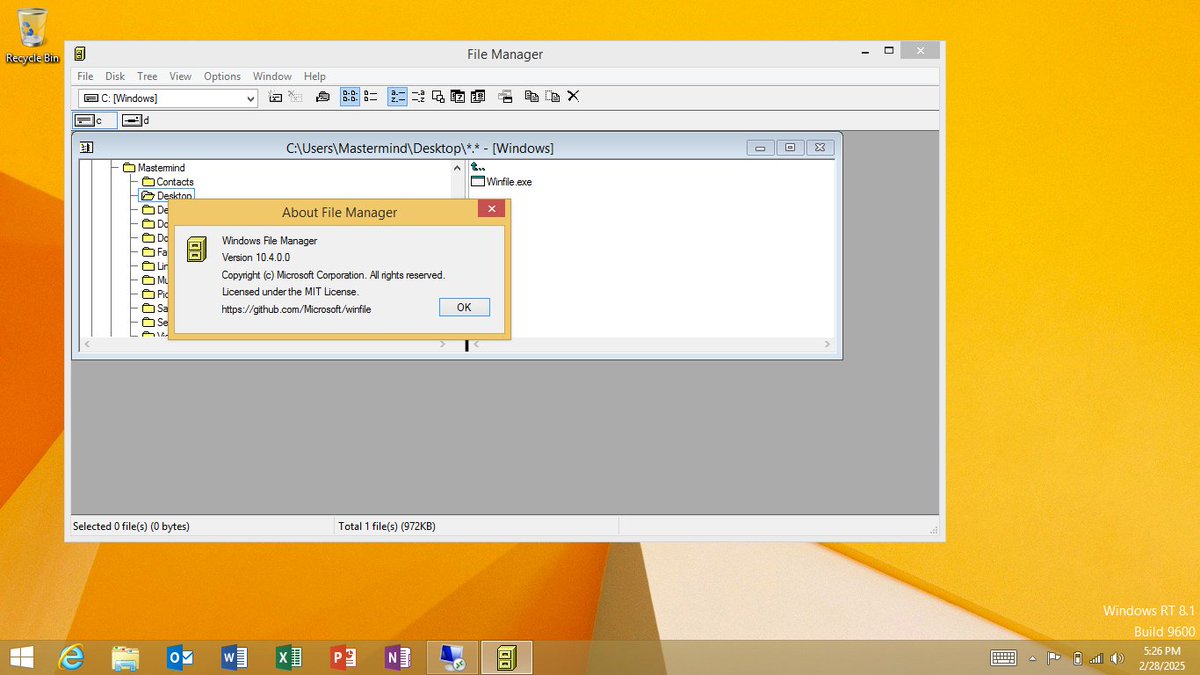Open OneNote from taskbar
Image resolution: width=1200 pixels, height=675 pixels.
pyautogui.click(x=398, y=657)
